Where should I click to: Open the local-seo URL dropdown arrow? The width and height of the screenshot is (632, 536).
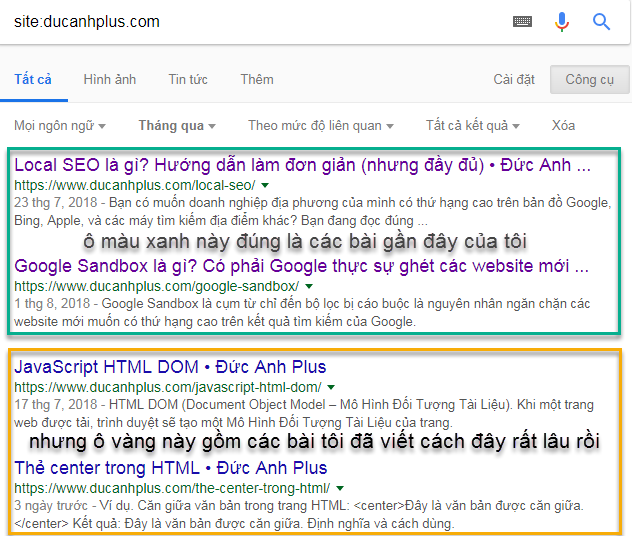265,185
